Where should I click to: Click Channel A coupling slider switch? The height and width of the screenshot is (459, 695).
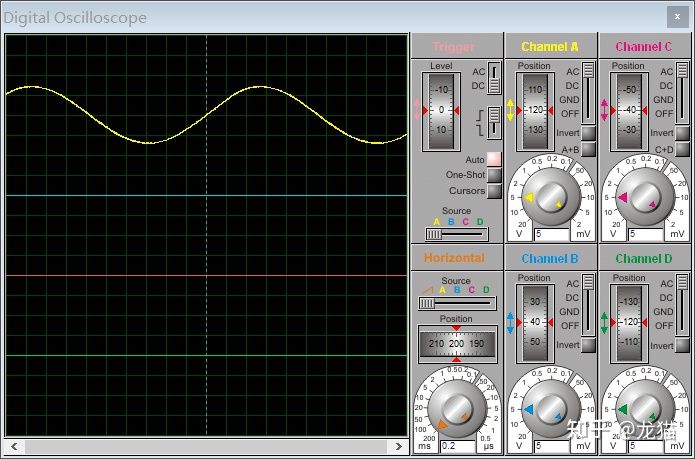click(x=588, y=93)
